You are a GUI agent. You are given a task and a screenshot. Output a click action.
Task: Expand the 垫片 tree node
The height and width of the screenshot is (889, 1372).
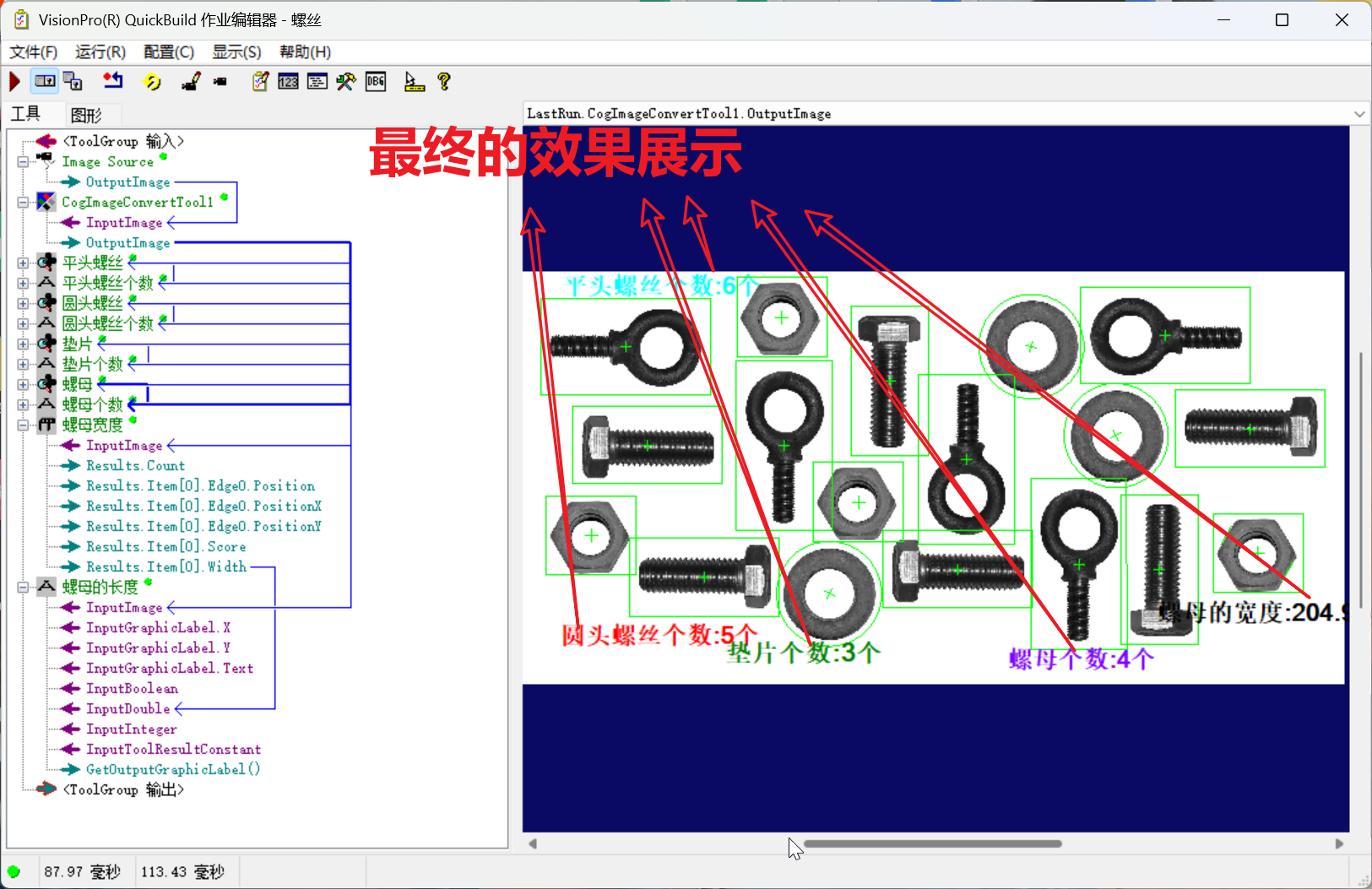24,344
